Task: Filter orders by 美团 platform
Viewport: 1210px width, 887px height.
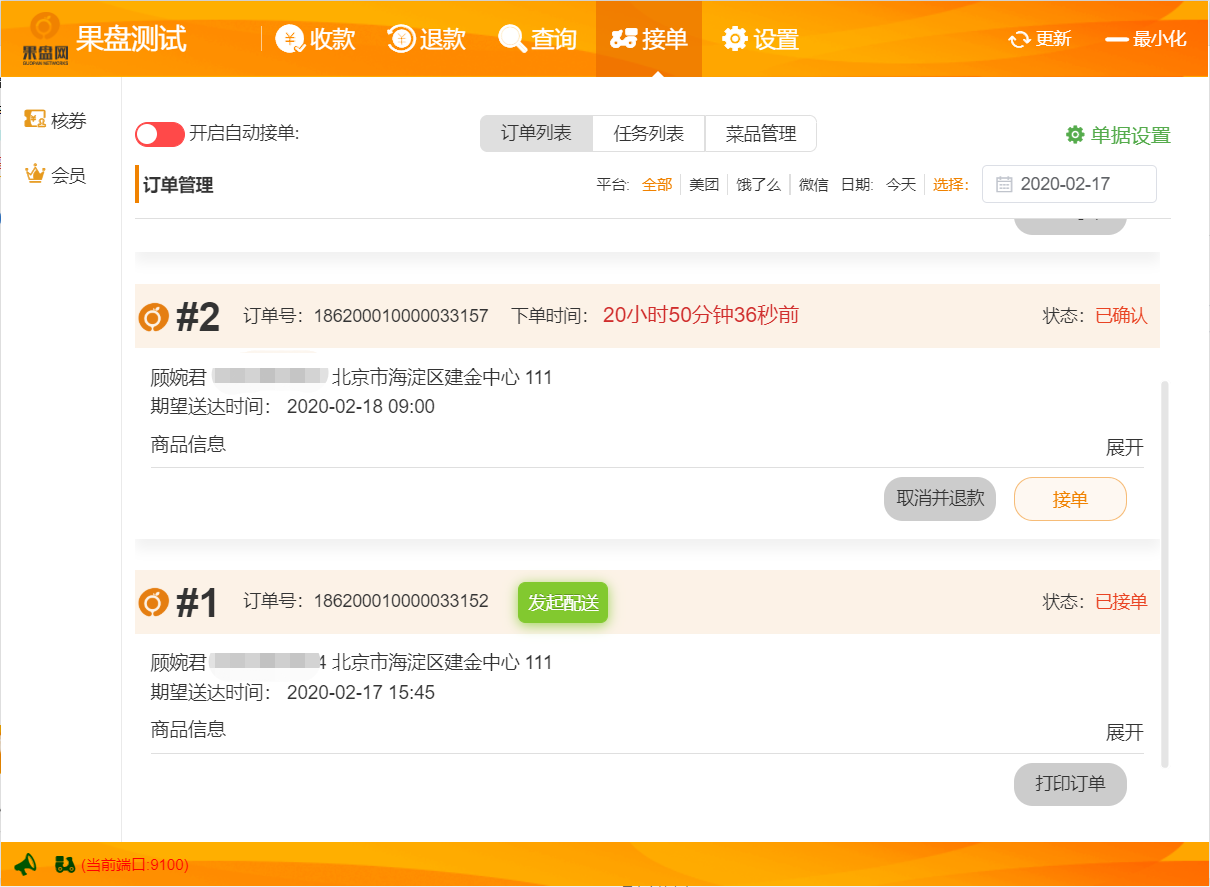Action: pos(704,185)
